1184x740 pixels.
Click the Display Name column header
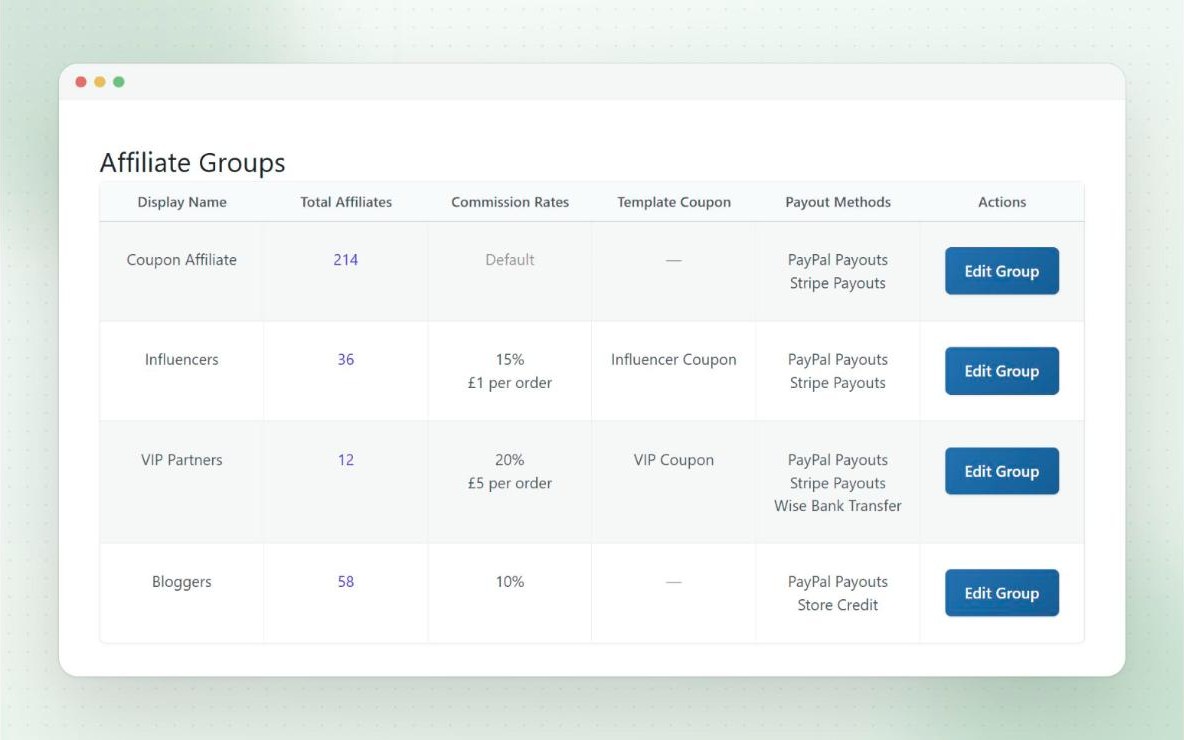(182, 202)
